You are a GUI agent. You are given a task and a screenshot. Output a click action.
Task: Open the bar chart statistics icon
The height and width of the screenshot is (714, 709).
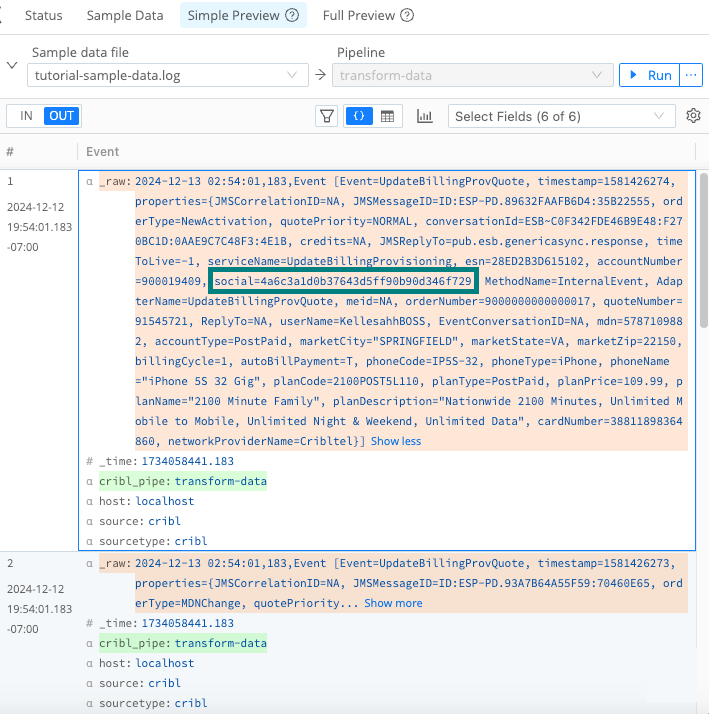tap(425, 116)
